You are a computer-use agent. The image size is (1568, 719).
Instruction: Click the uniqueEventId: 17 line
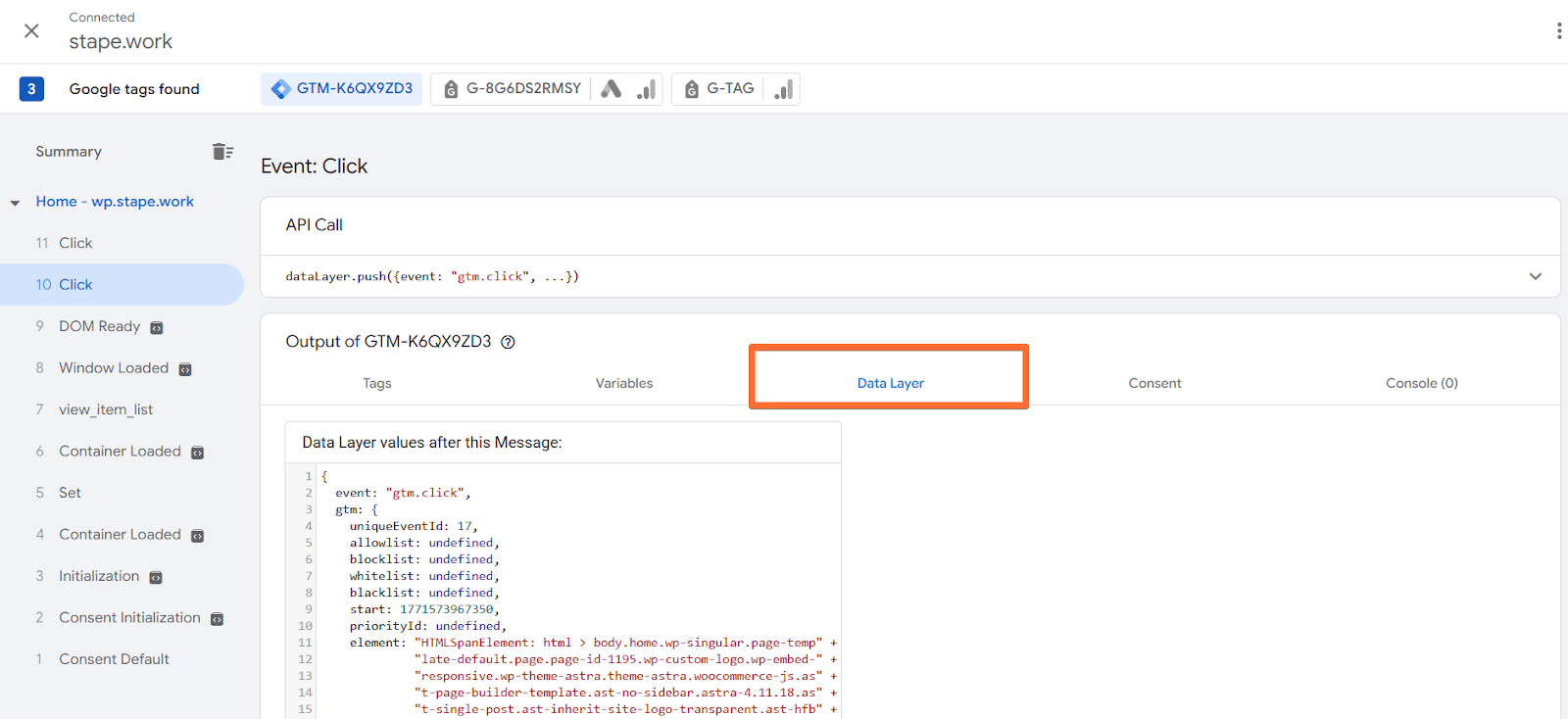414,526
